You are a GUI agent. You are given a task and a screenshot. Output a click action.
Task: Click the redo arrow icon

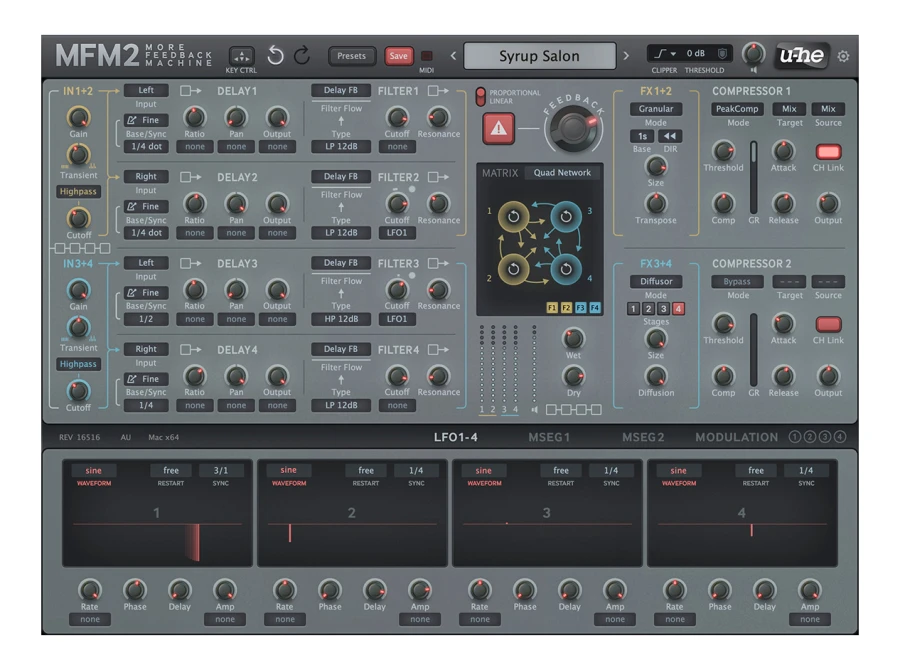pyautogui.click(x=302, y=56)
